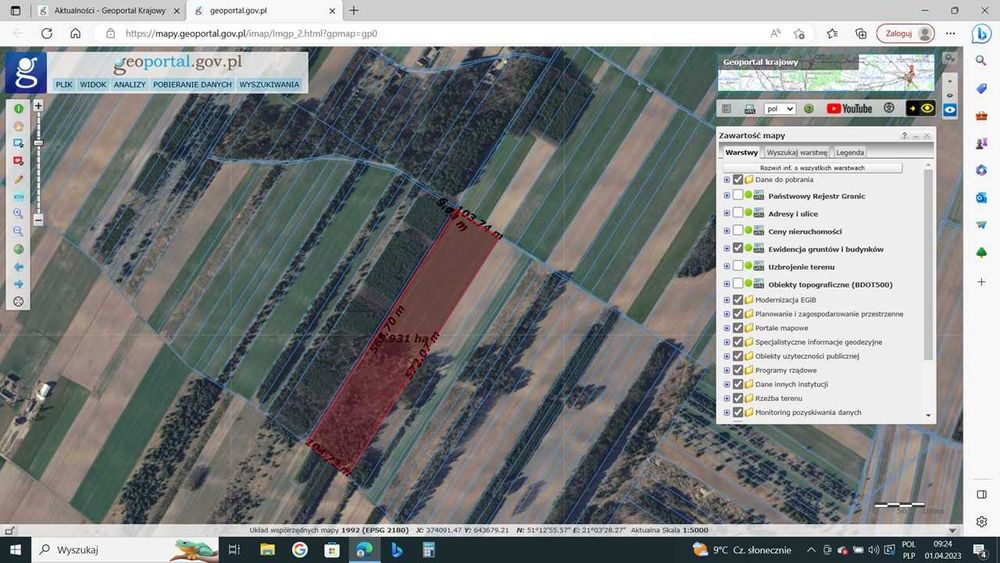Viewport: 1000px width, 563px height.
Task: Switch to Legenda tab
Action: click(849, 152)
